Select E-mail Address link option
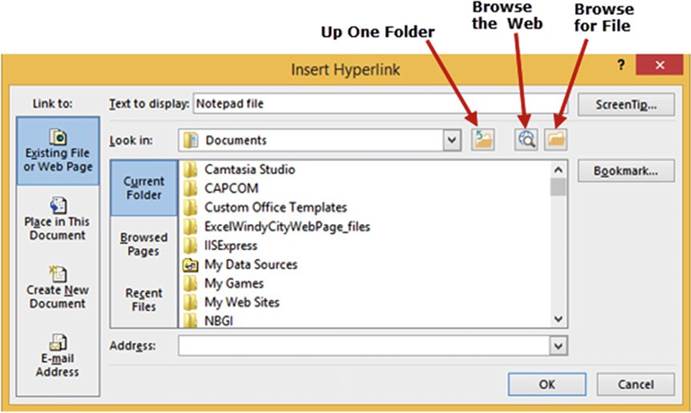This screenshot has width=691, height=413. coord(58,356)
